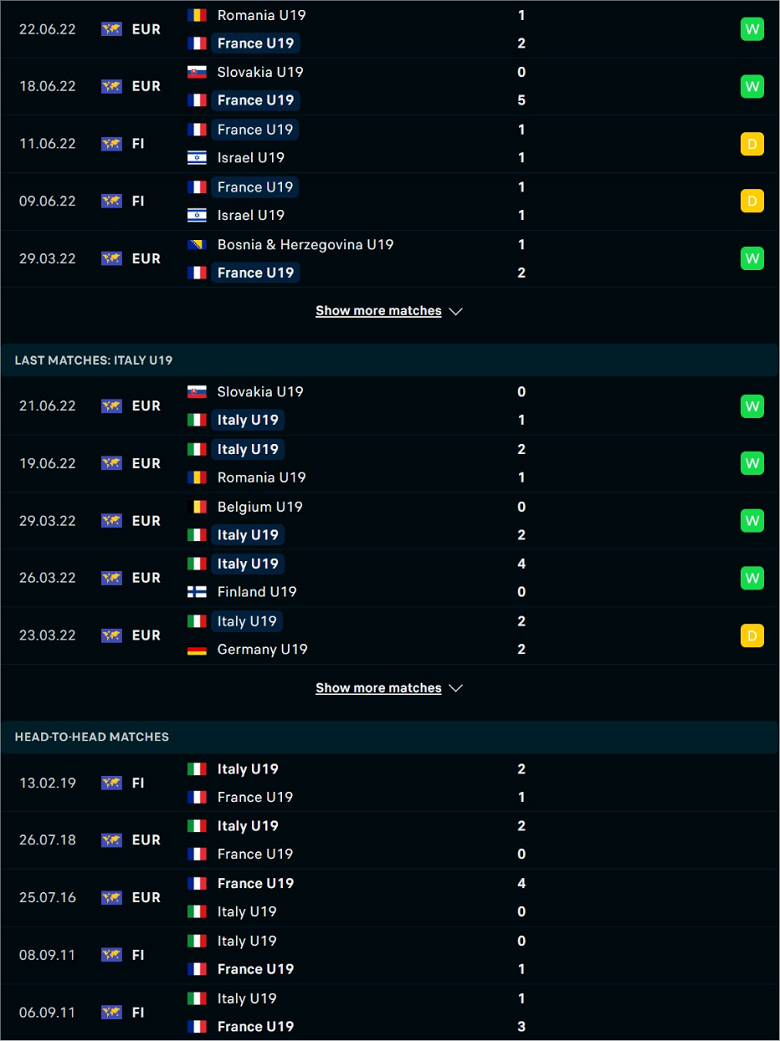The image size is (780, 1041).
Task: Open the Italy U19 vs Romania U19 match
Action: pyautogui.click(x=390, y=463)
